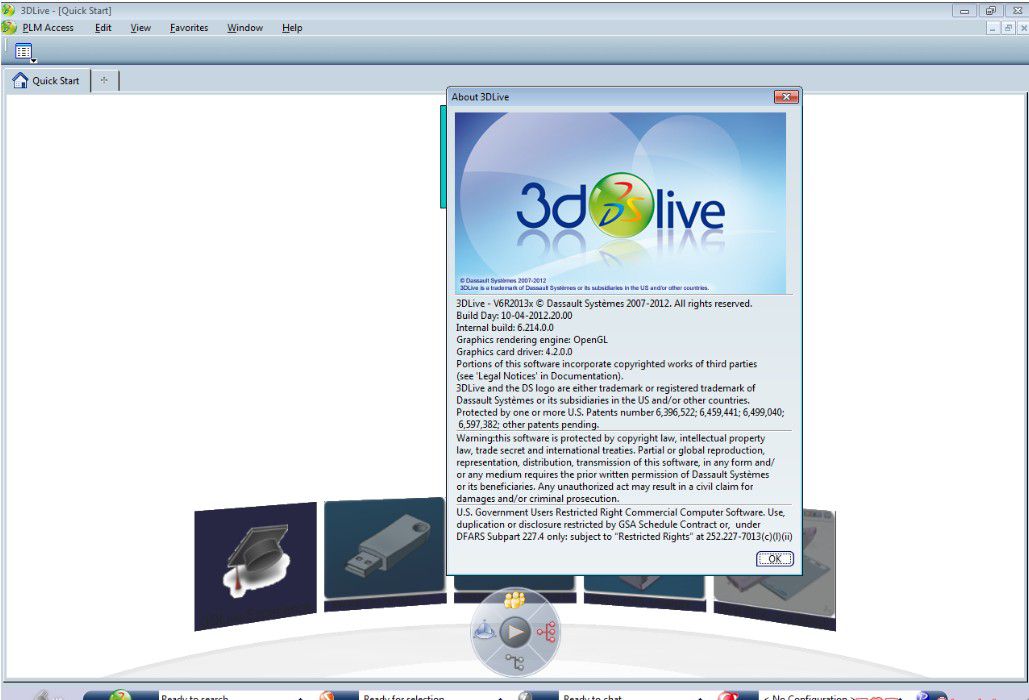Screen dimensions: 1029x700
Task: Add a new tab with plus button
Action: pos(104,80)
